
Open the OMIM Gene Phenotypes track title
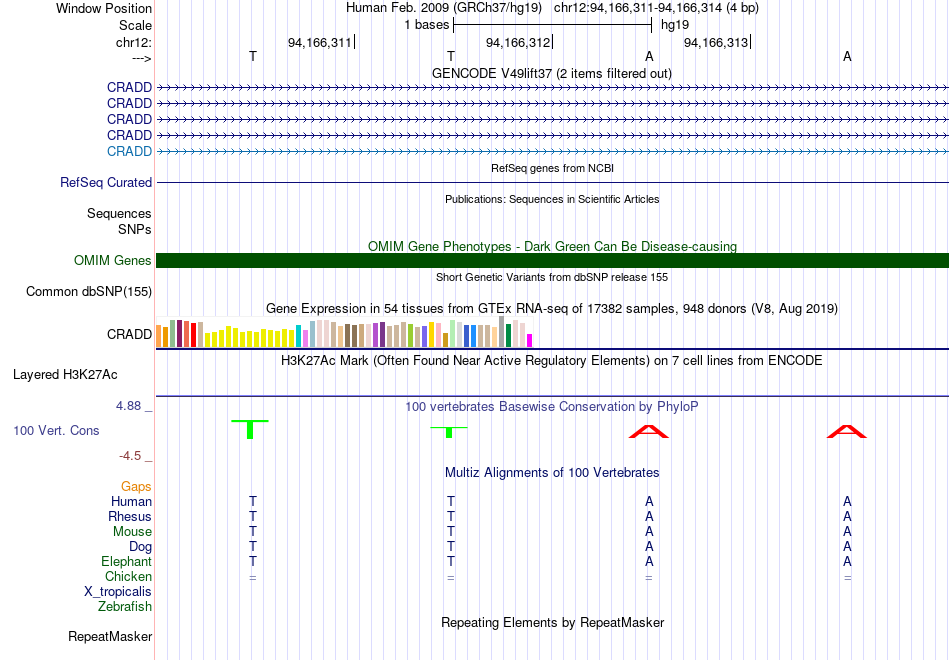(552, 246)
